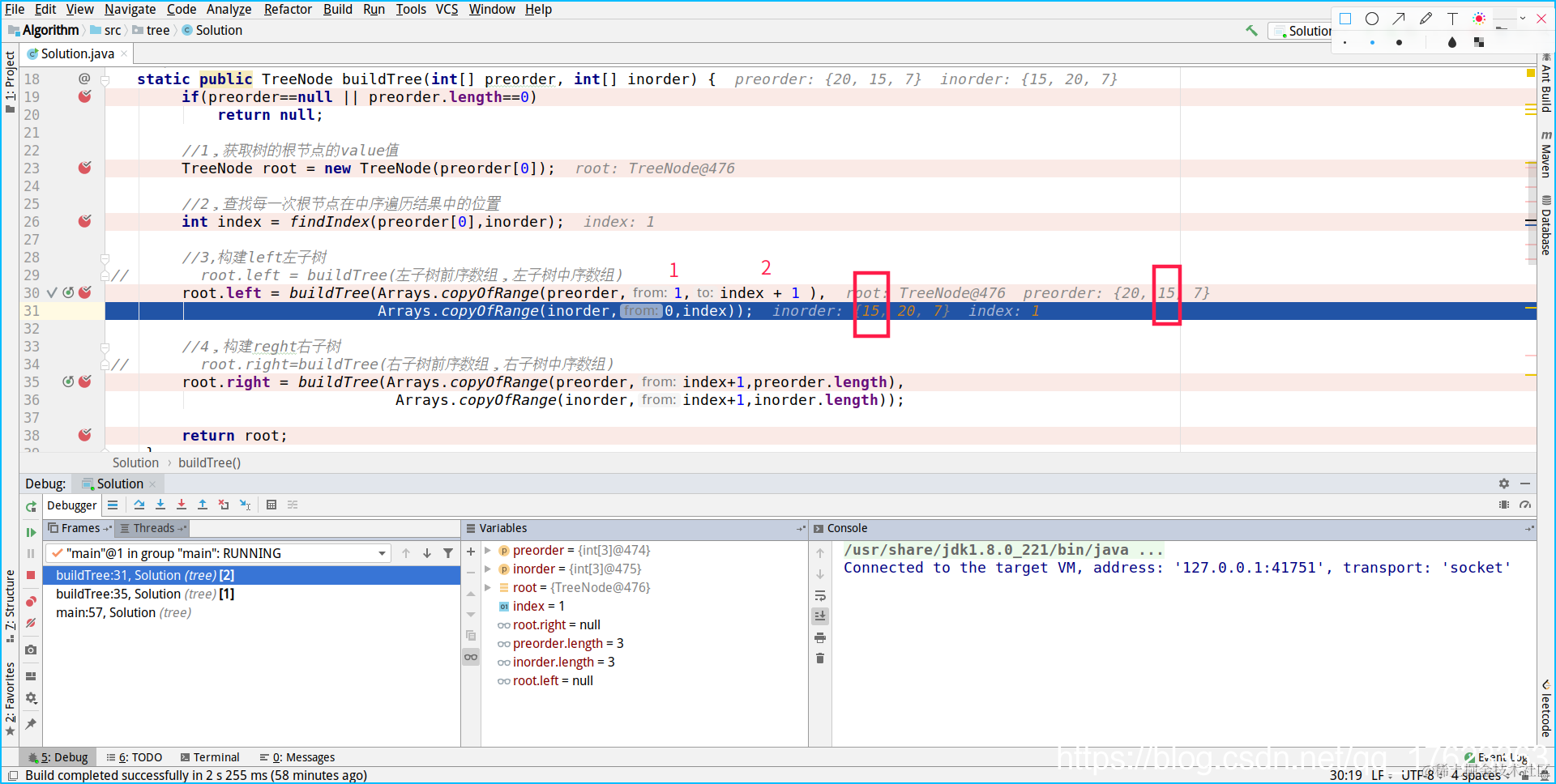
Task: Select frame buildTree:35, Solution
Action: pyautogui.click(x=145, y=594)
